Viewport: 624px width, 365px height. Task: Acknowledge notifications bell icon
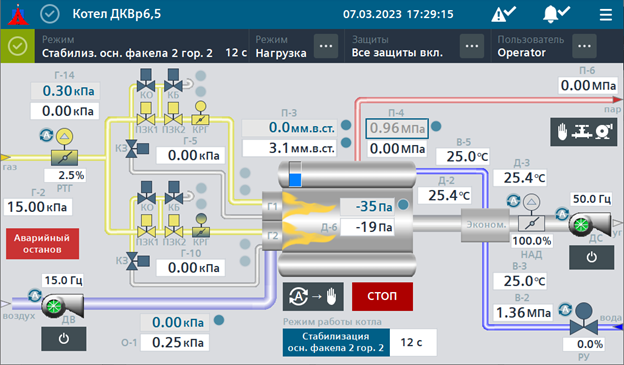[556, 14]
